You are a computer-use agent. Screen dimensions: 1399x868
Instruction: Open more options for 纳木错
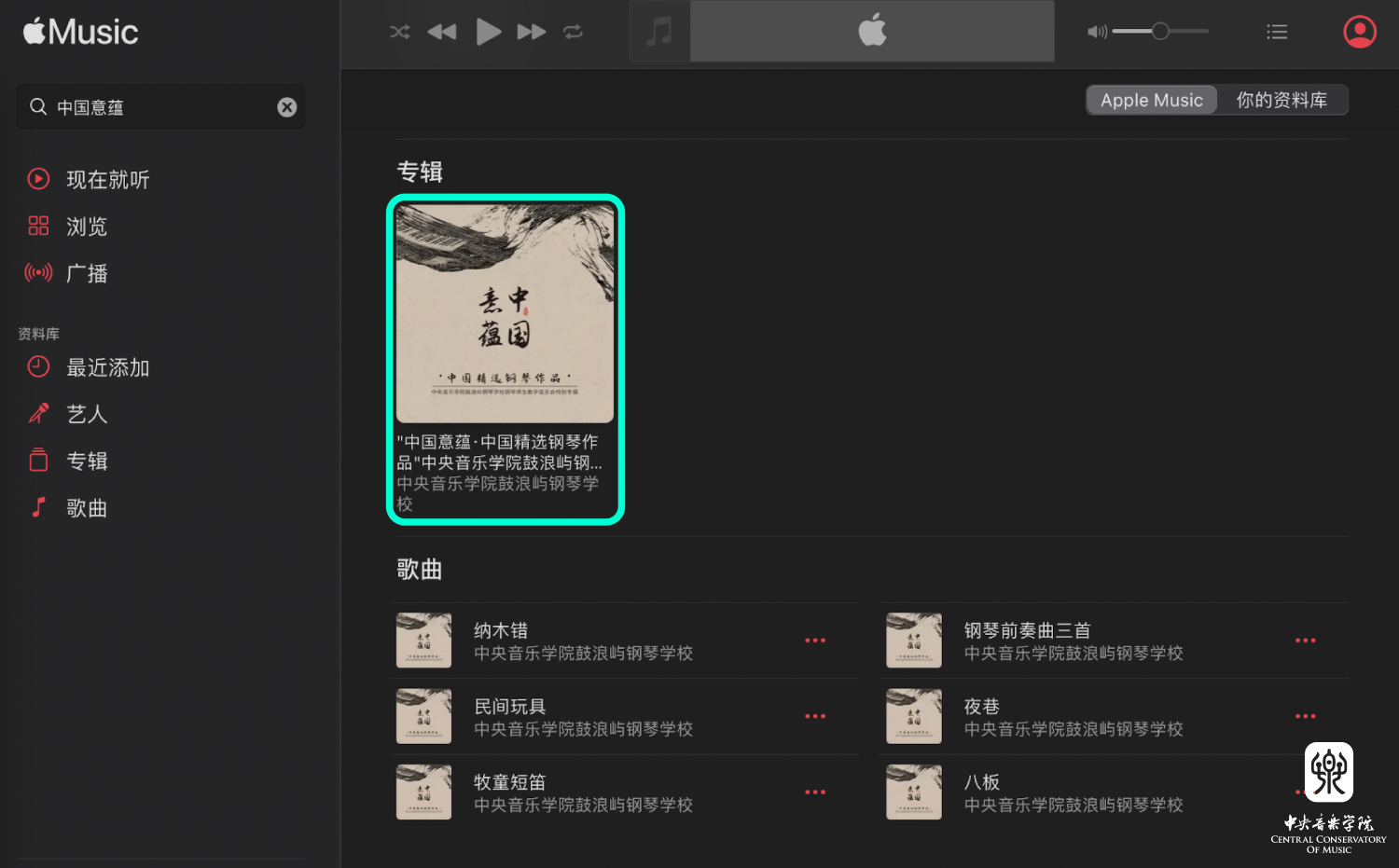815,641
